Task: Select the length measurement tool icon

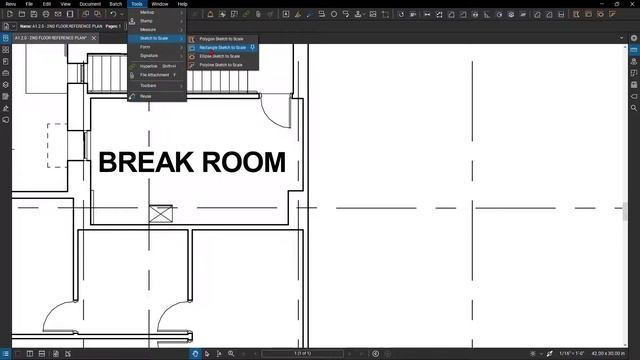Action: [x=427, y=14]
